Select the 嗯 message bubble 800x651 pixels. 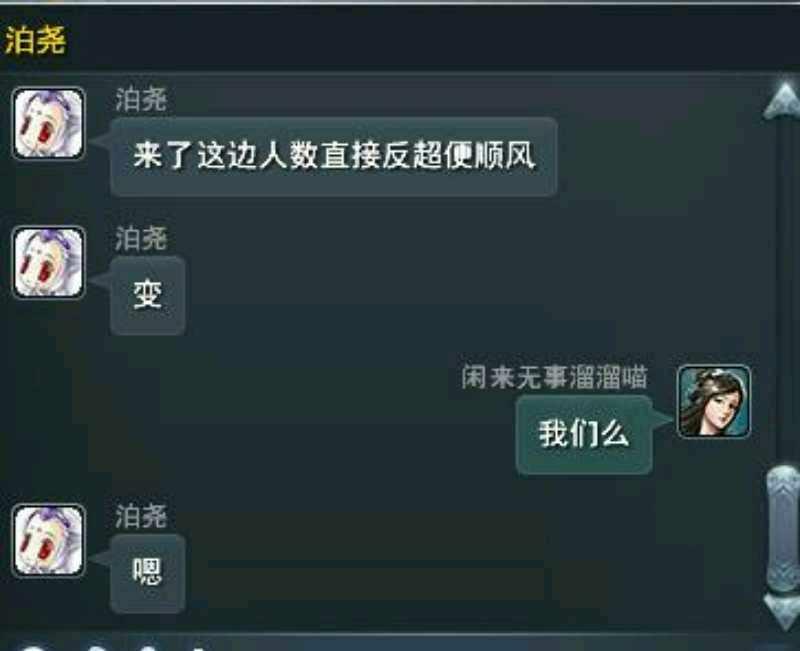147,573
